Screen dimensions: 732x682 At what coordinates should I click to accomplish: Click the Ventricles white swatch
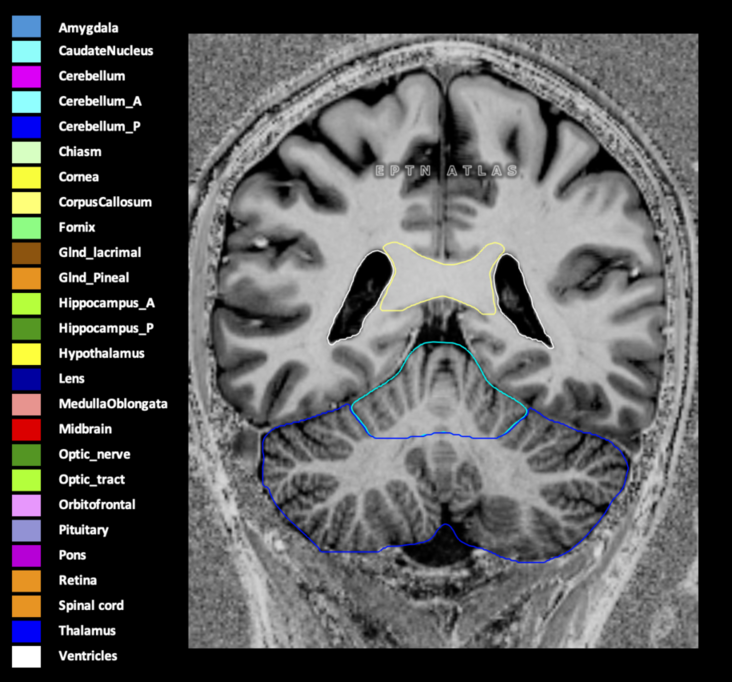26,657
